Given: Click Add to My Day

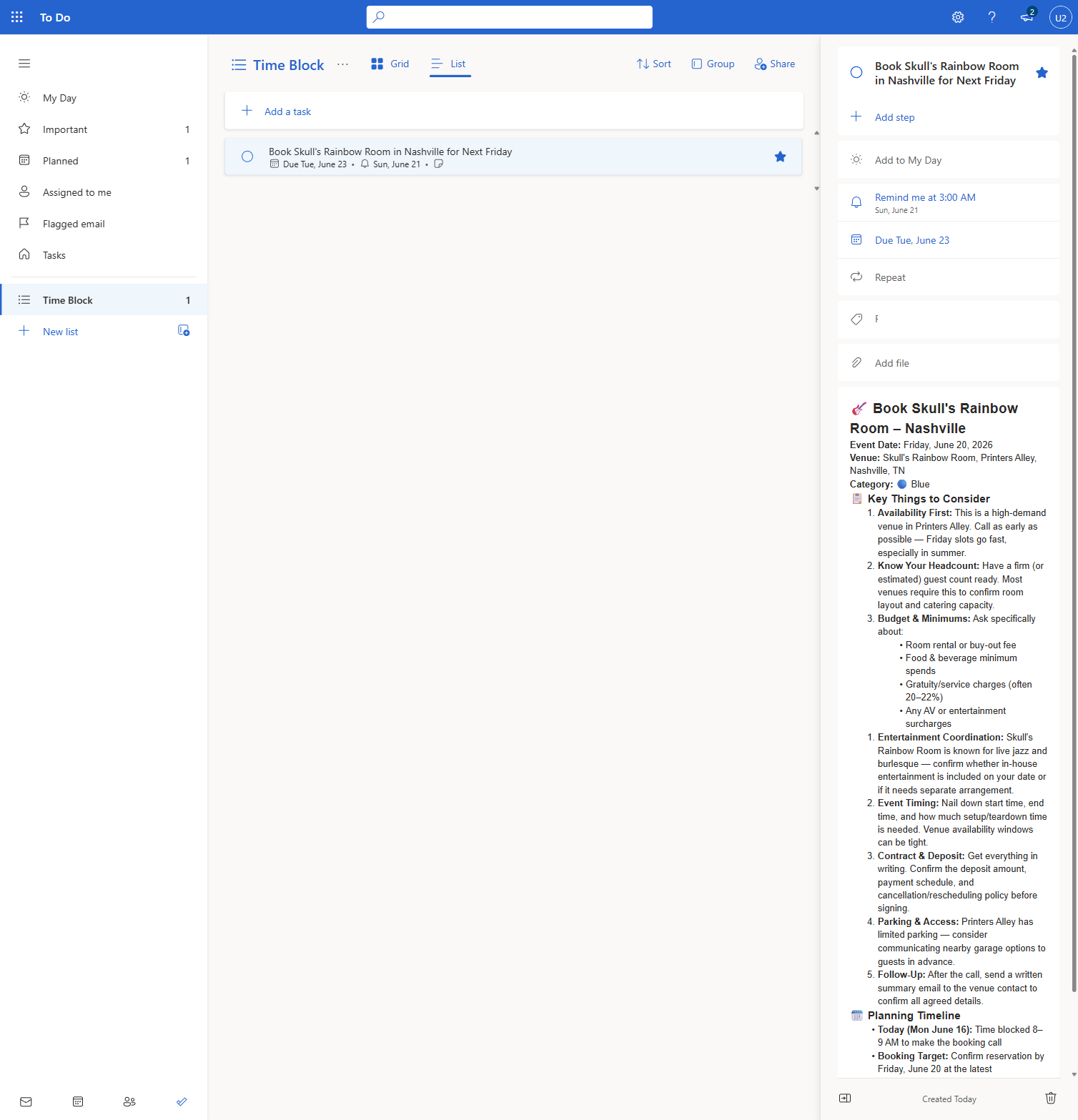Looking at the screenshot, I should (x=948, y=160).
